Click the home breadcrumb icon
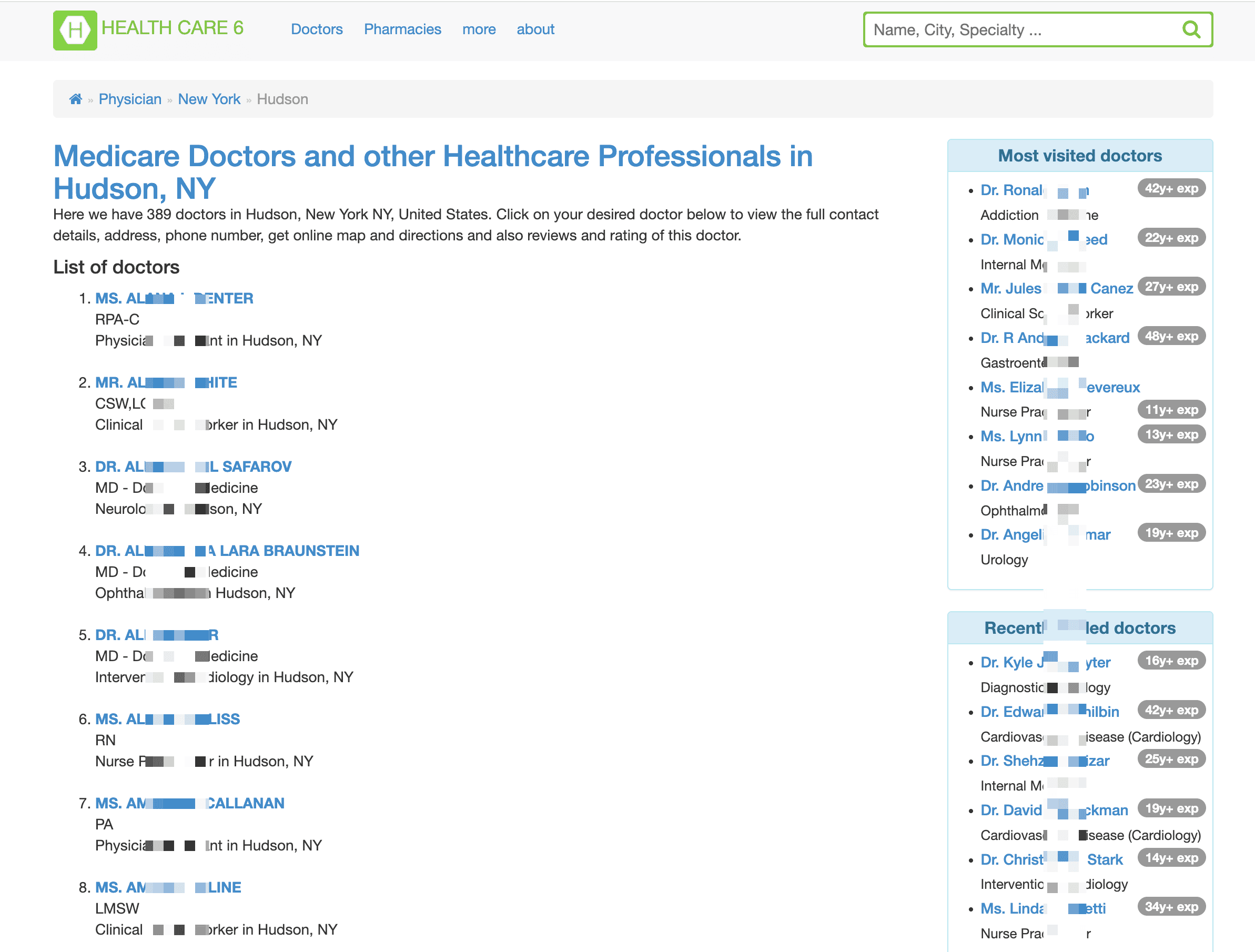 [75, 99]
